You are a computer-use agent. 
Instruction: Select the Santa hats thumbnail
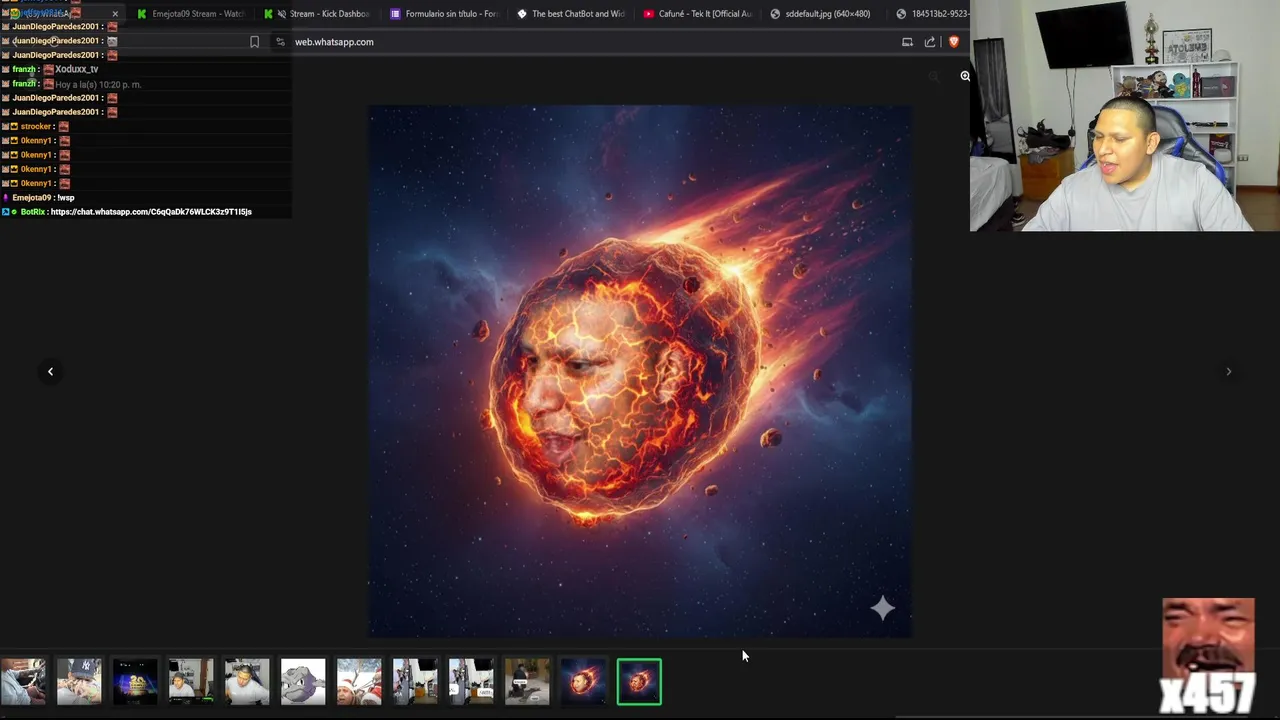pos(359,681)
